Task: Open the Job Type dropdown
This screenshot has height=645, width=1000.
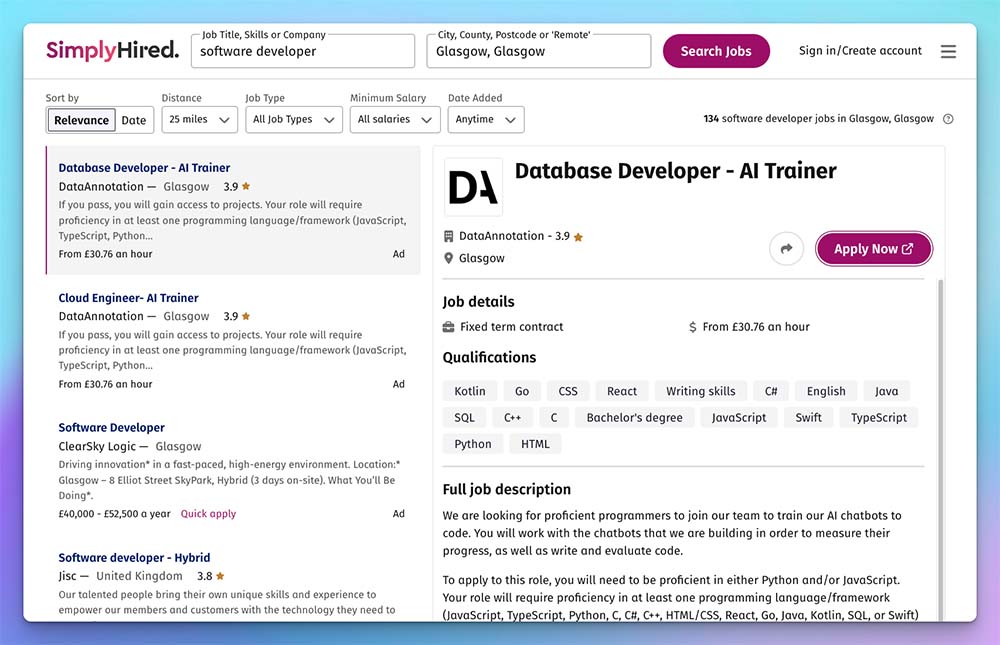Action: (x=292, y=120)
